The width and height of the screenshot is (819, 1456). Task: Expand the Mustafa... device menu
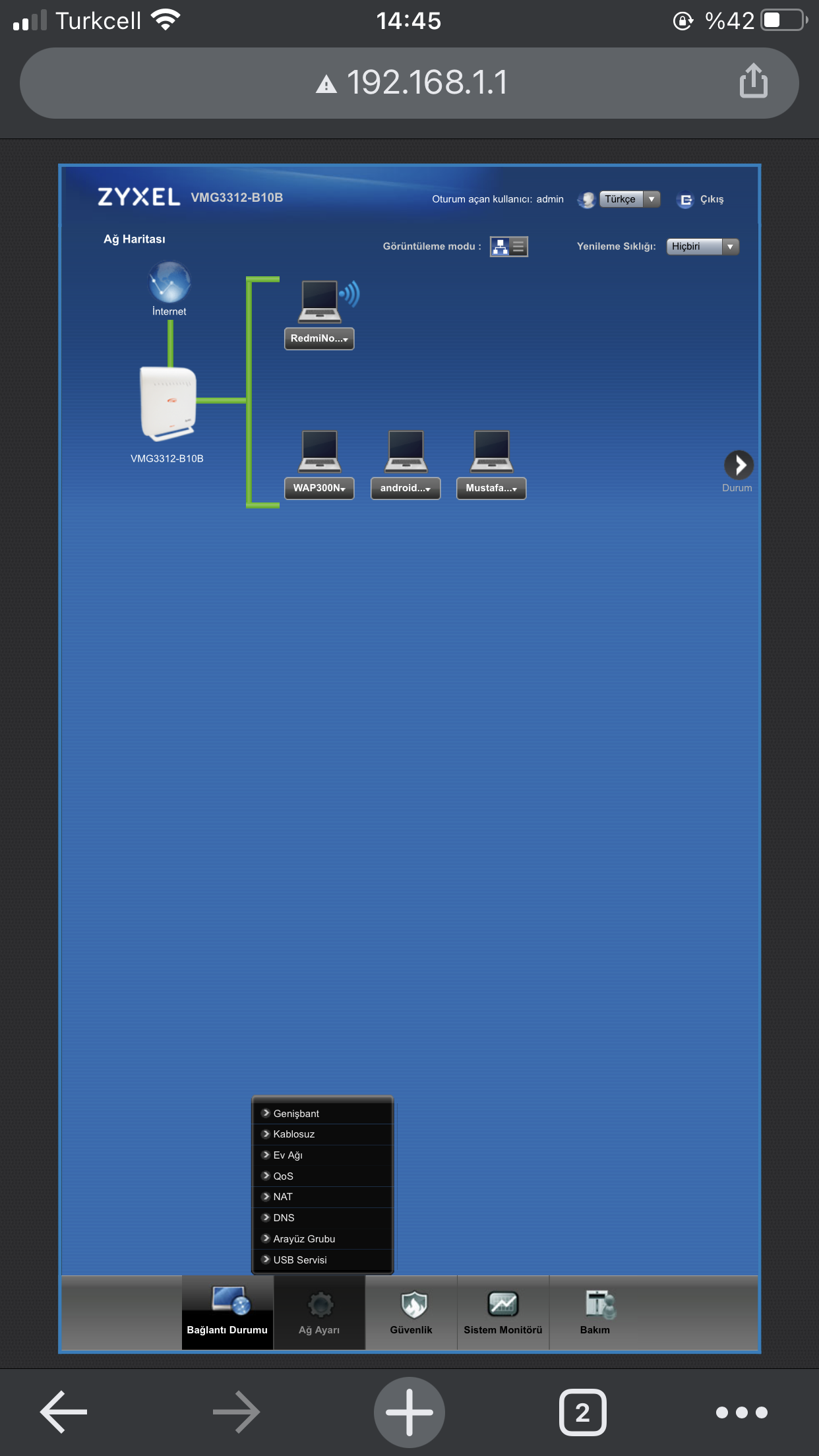tap(491, 488)
